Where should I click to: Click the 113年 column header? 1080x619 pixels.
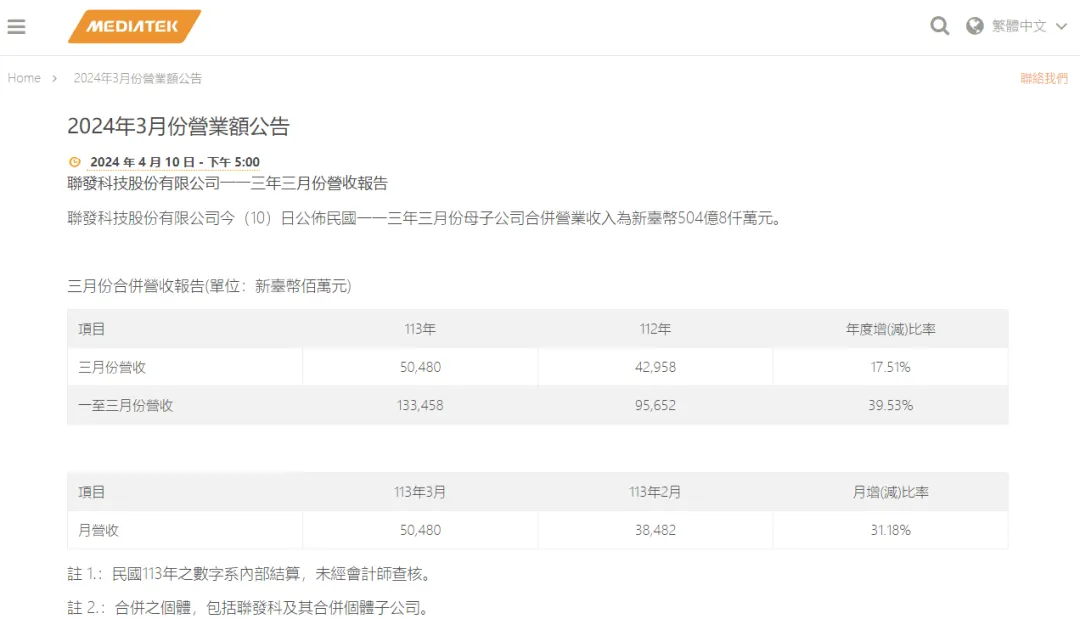coord(420,329)
